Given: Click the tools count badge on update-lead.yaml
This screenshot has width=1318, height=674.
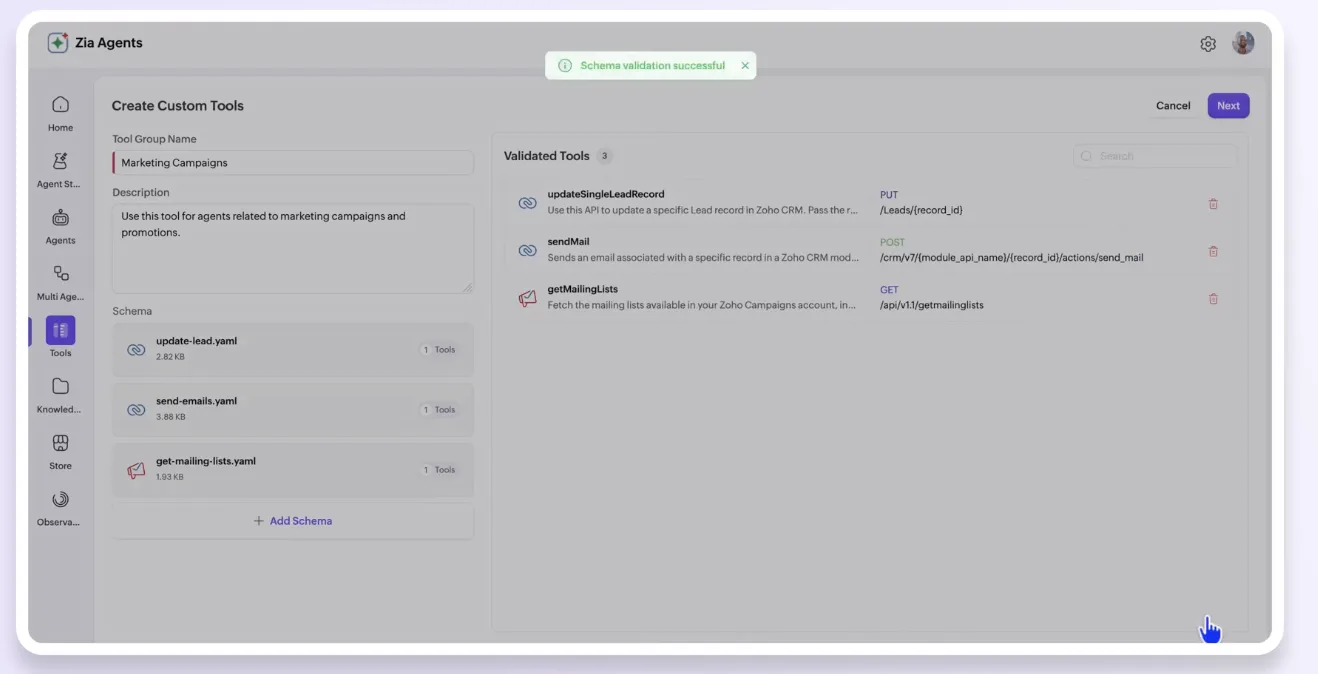Looking at the screenshot, I should click(x=439, y=350).
